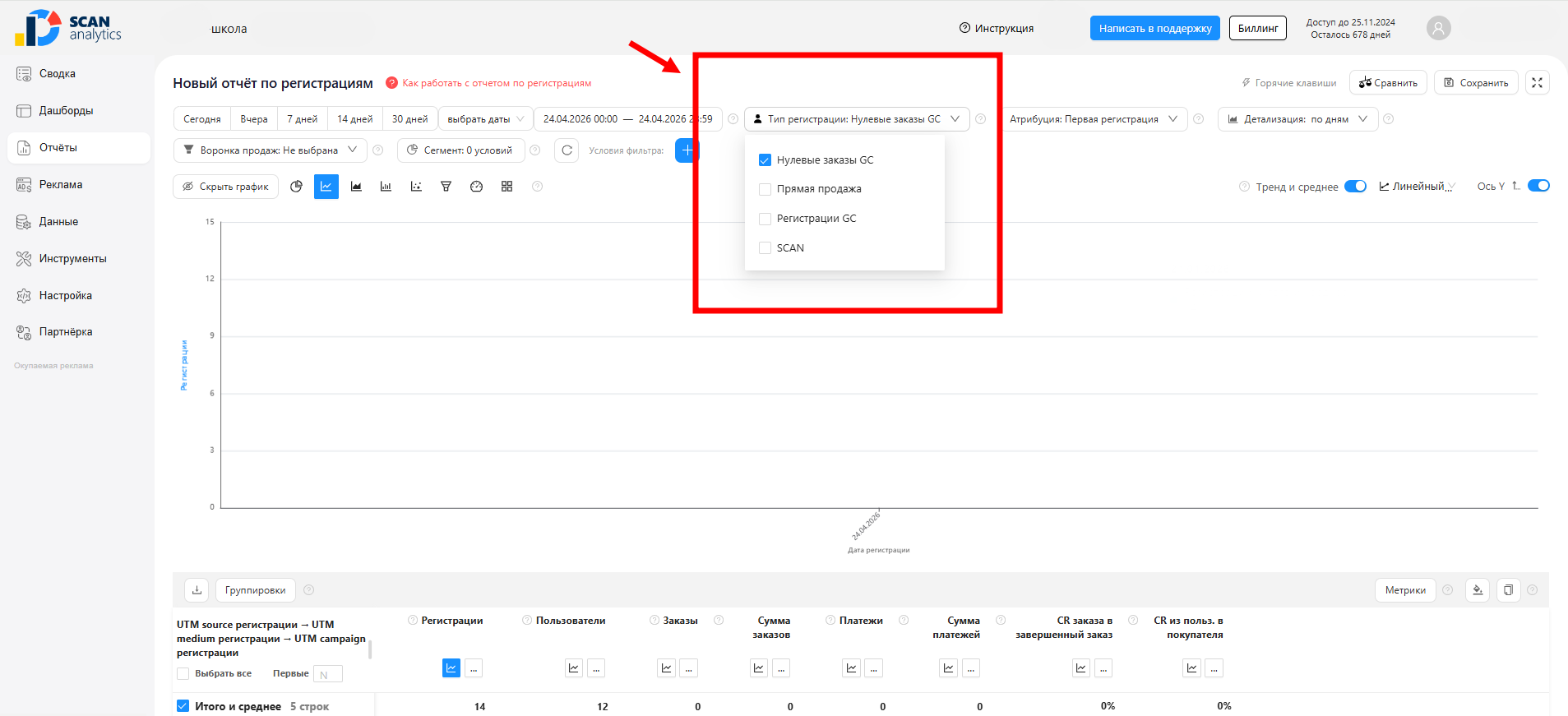Open Линейный scale type dropdown
Viewport: 1568px width, 716px height.
1417,187
